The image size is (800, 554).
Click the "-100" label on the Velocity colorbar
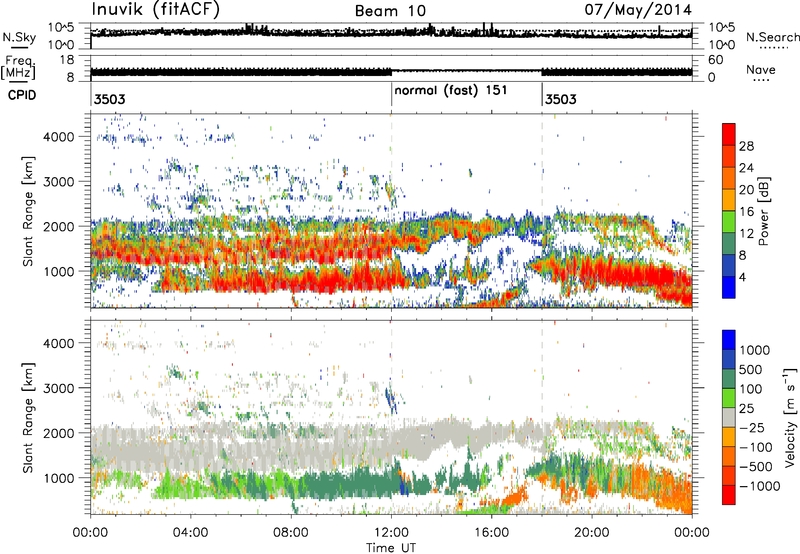pos(756,447)
